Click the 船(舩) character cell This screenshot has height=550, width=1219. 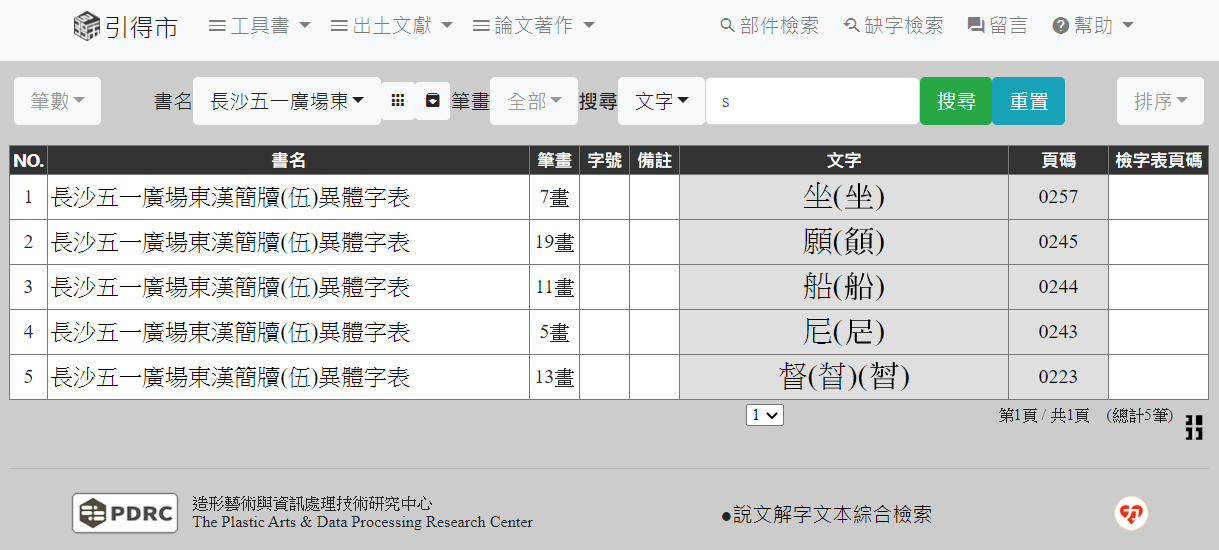coord(844,287)
